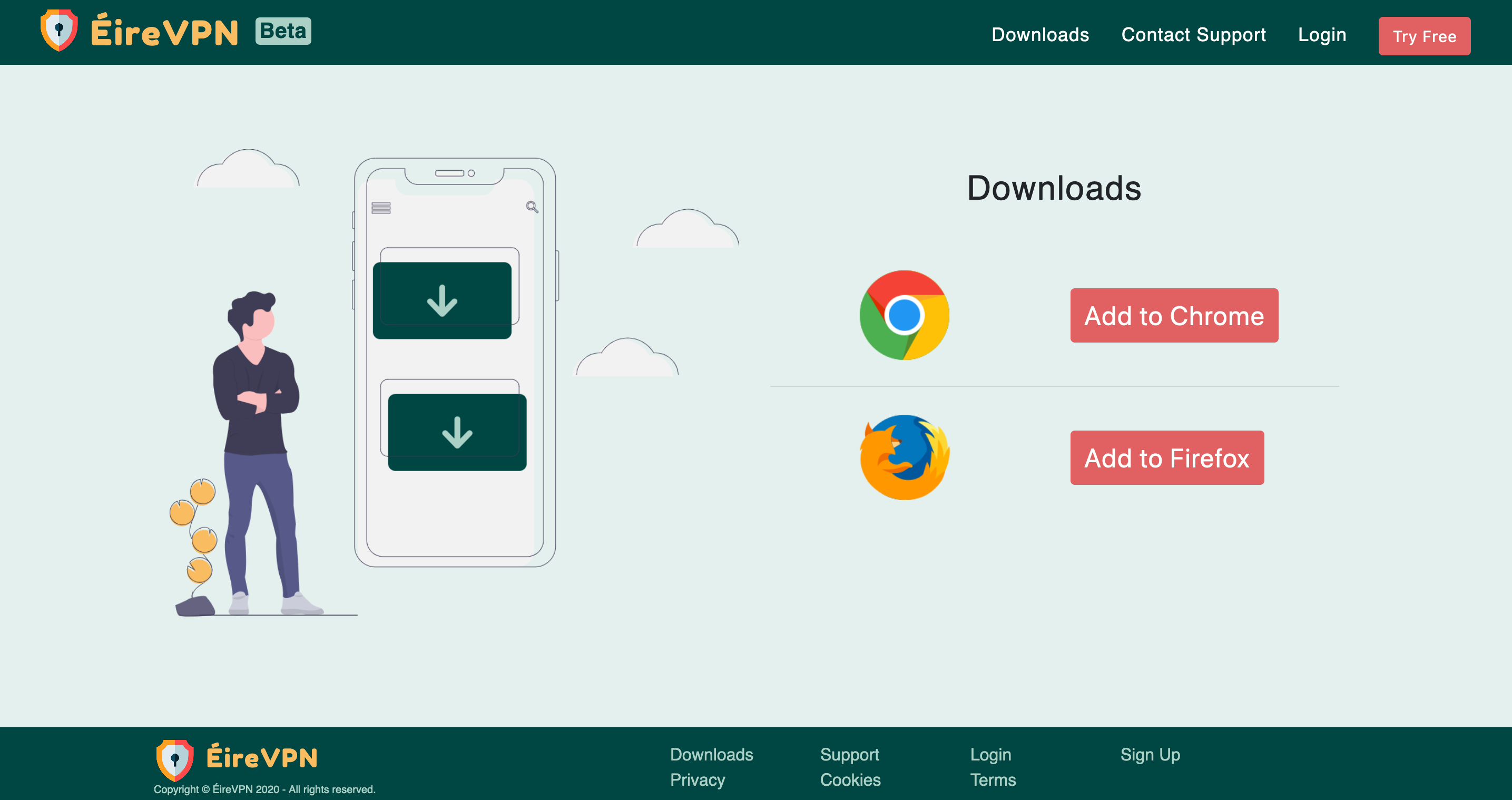Image resolution: width=1512 pixels, height=800 pixels.
Task: Click the upper download arrow card on phone
Action: coord(442,300)
